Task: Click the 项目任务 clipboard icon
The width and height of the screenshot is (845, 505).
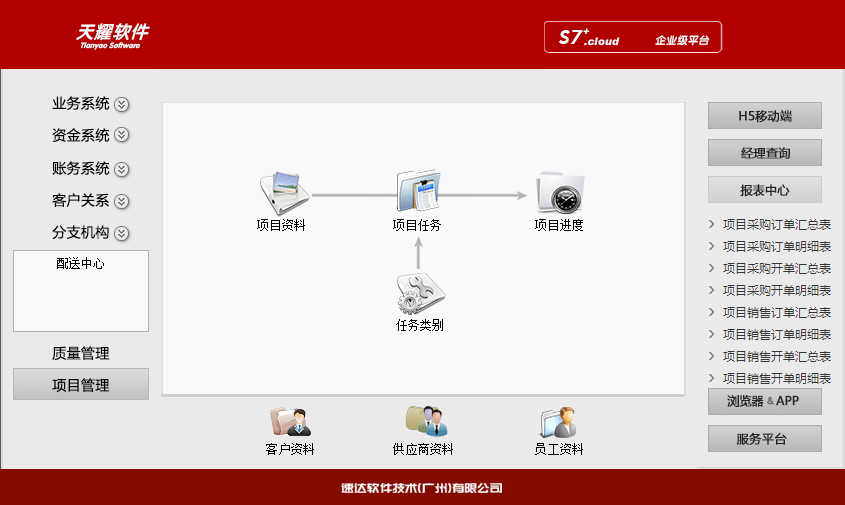Action: (x=417, y=190)
